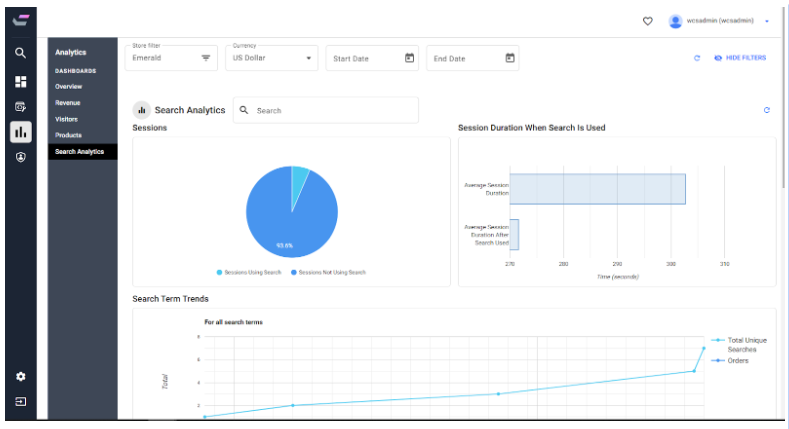Open the Emerald store filter field

coord(171,58)
